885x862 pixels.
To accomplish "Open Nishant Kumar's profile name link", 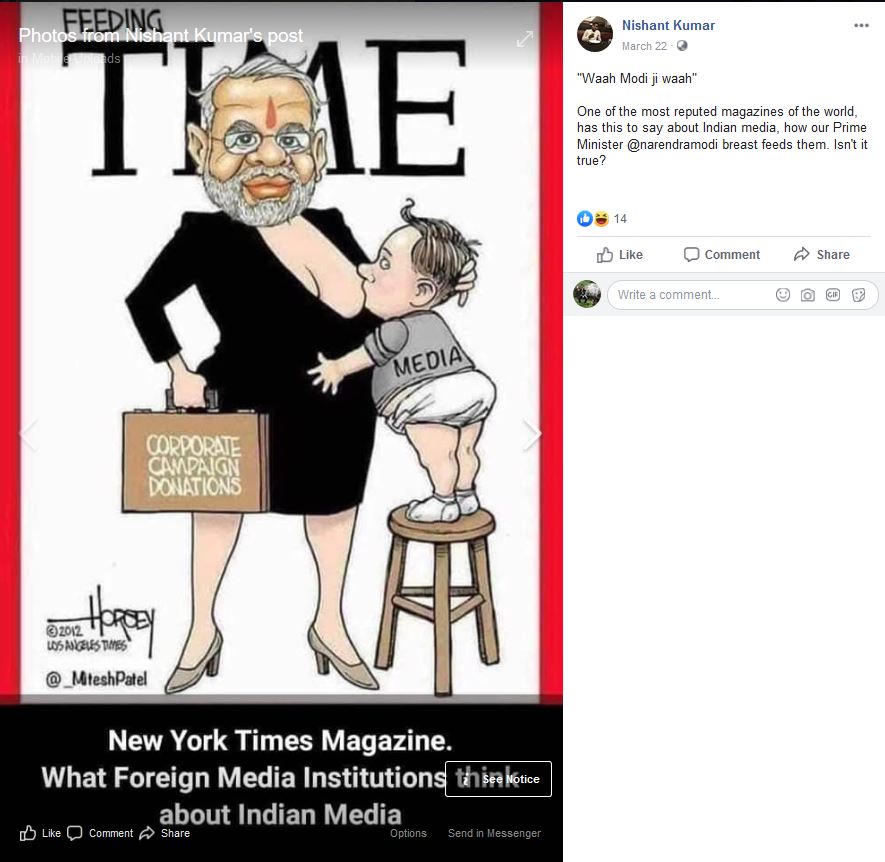I will [x=668, y=25].
